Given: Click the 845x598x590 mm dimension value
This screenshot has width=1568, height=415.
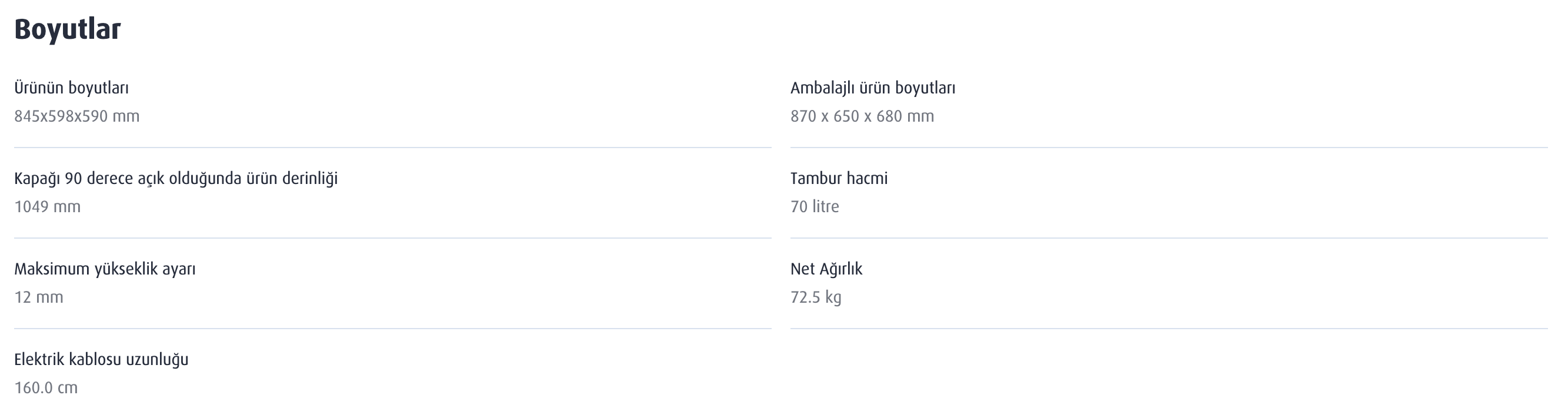Looking at the screenshot, I should pos(76,116).
